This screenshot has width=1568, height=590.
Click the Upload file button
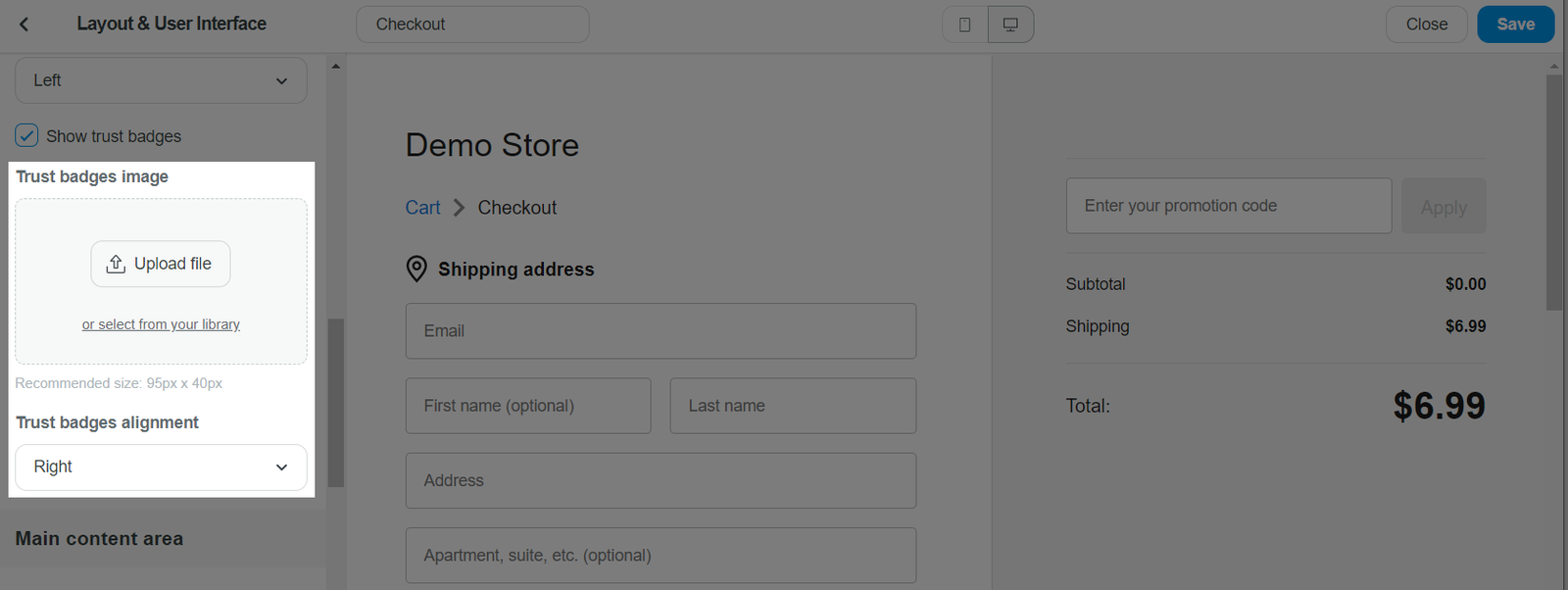click(161, 264)
